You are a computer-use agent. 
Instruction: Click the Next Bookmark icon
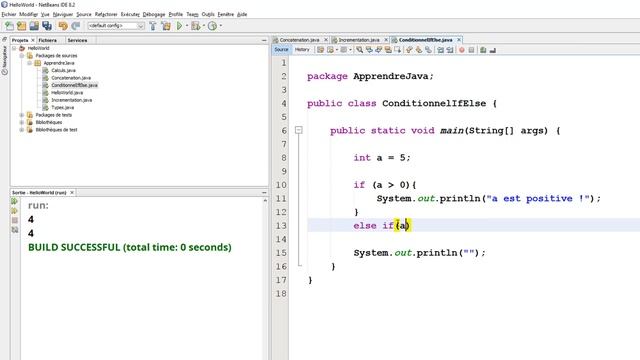pyautogui.click(x=419, y=50)
